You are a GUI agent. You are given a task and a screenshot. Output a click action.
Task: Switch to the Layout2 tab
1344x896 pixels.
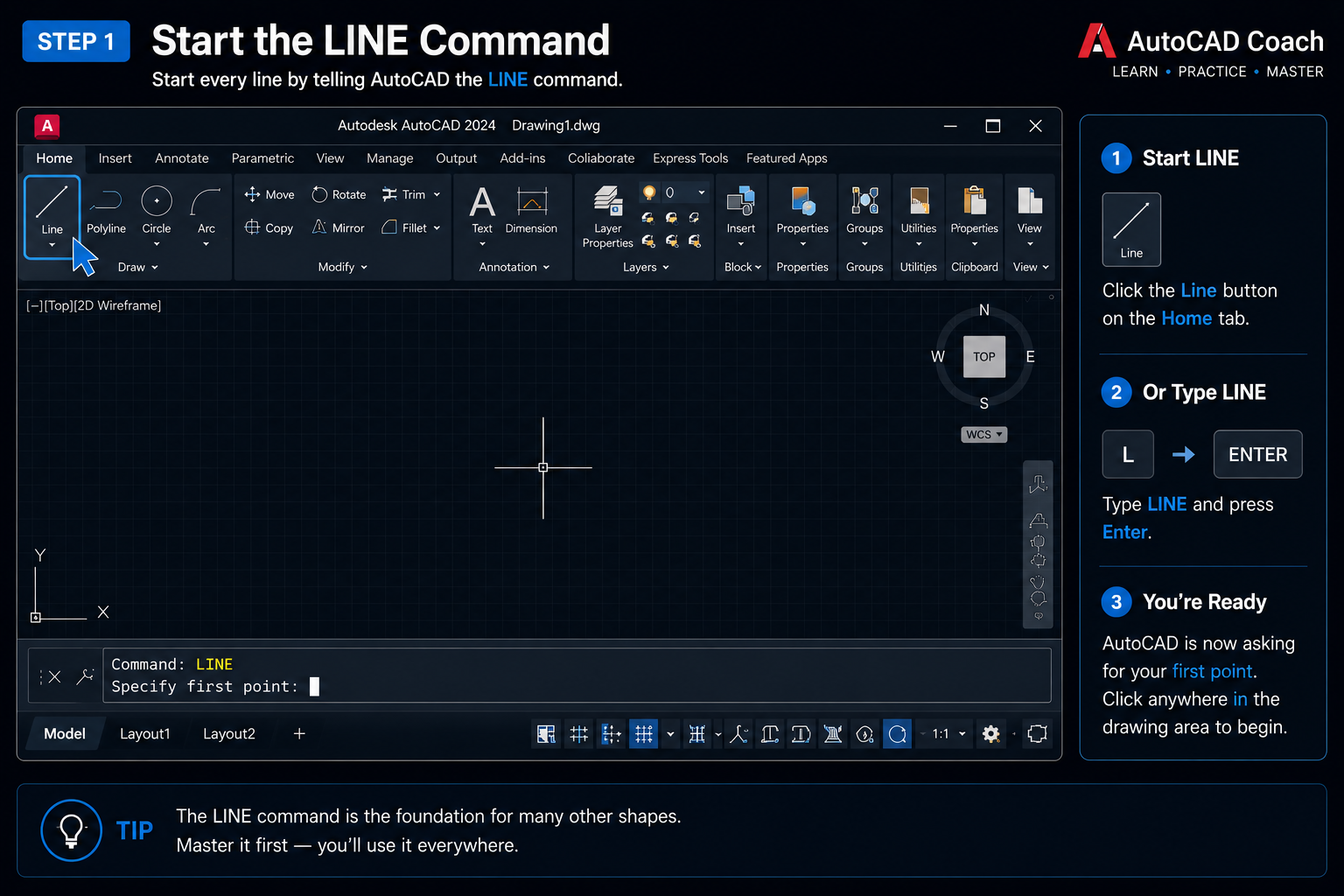229,734
